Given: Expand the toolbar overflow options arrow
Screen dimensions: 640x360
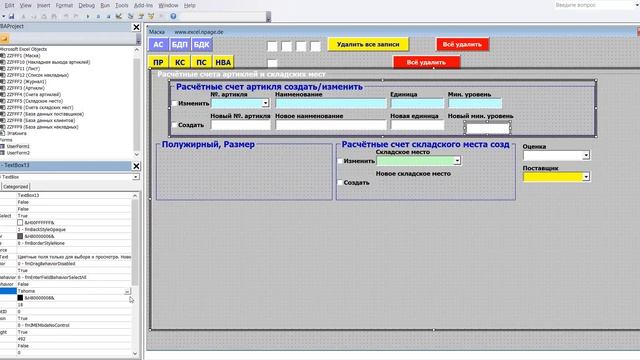Looking at the screenshot, I should (268, 17).
